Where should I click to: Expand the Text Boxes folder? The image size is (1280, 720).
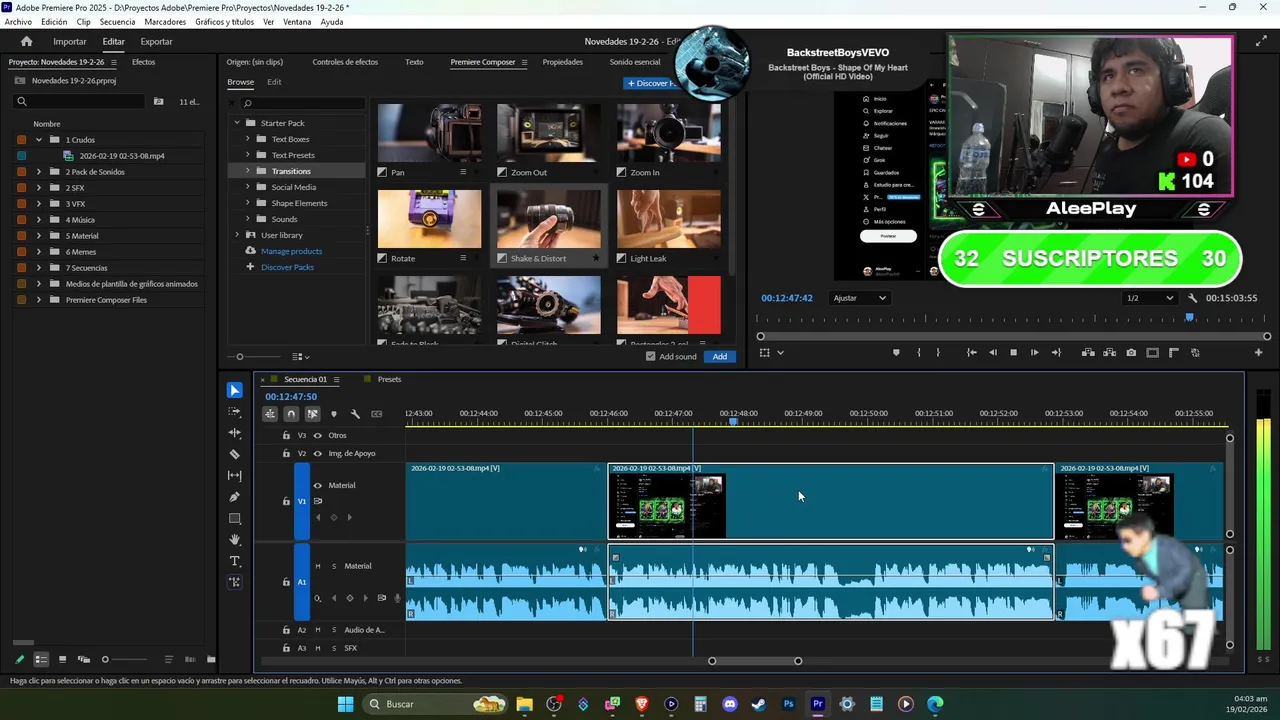point(247,139)
